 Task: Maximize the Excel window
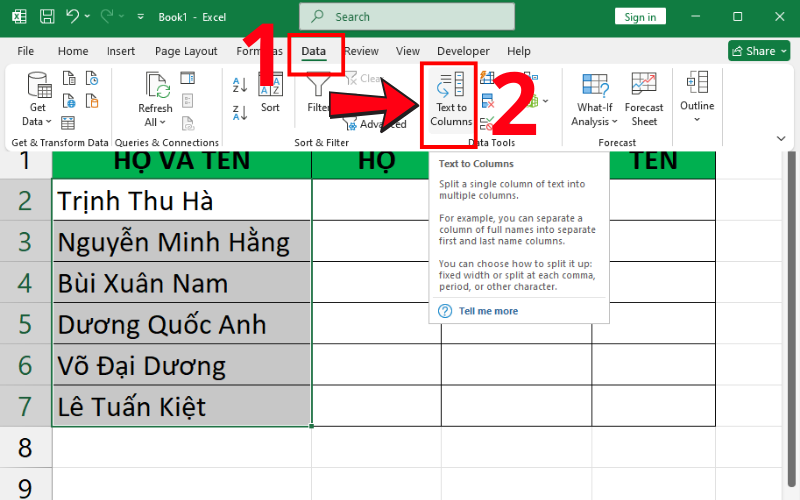click(738, 17)
